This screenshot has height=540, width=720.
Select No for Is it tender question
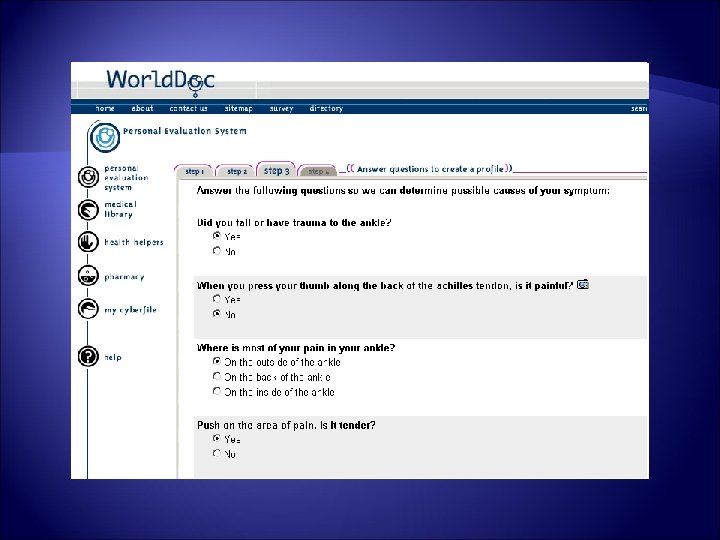(x=217, y=454)
